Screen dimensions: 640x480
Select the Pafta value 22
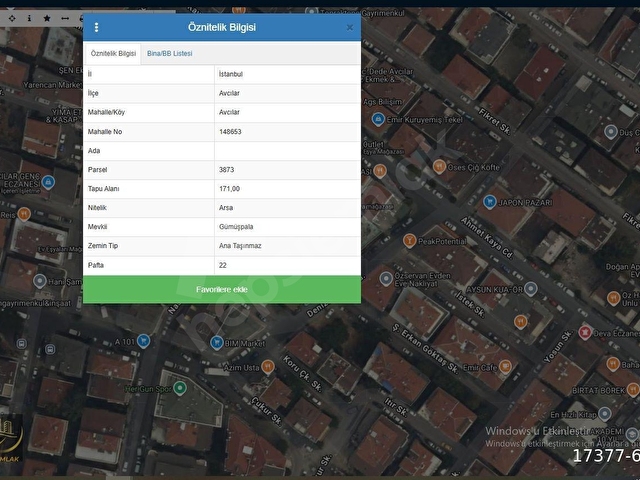coord(222,265)
